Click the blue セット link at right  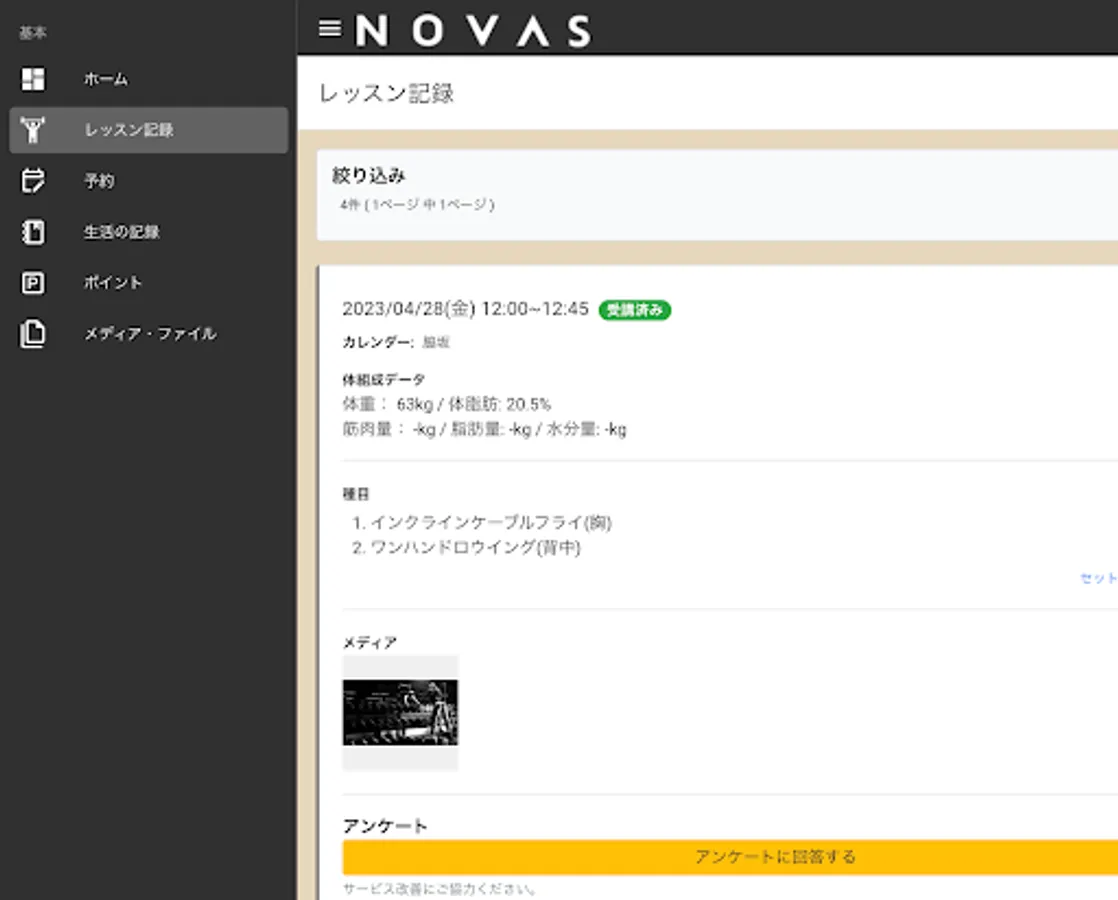point(1099,578)
